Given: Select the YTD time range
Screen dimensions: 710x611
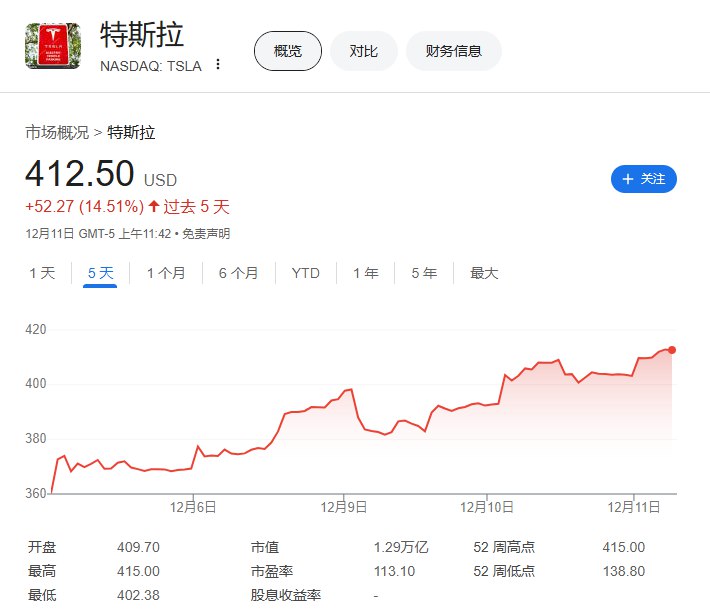Looking at the screenshot, I should click(306, 273).
